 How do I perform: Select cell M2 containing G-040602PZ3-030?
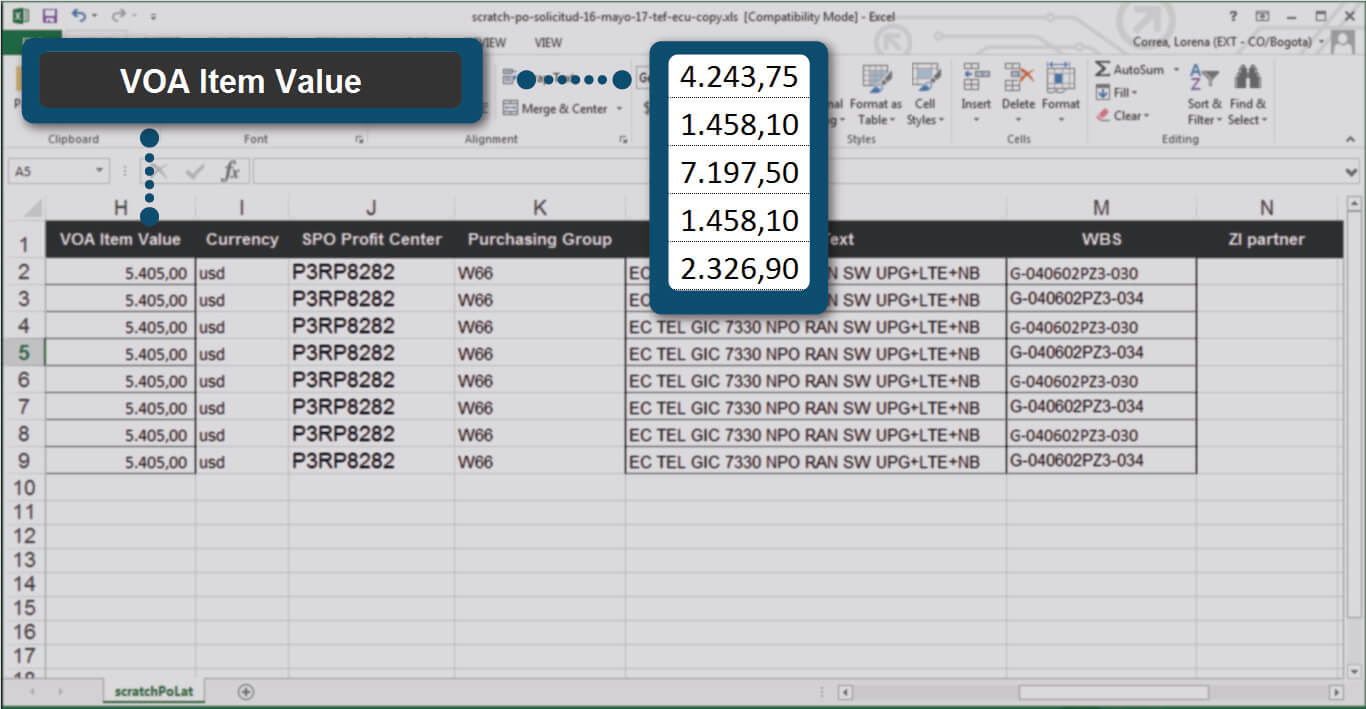(1100, 273)
